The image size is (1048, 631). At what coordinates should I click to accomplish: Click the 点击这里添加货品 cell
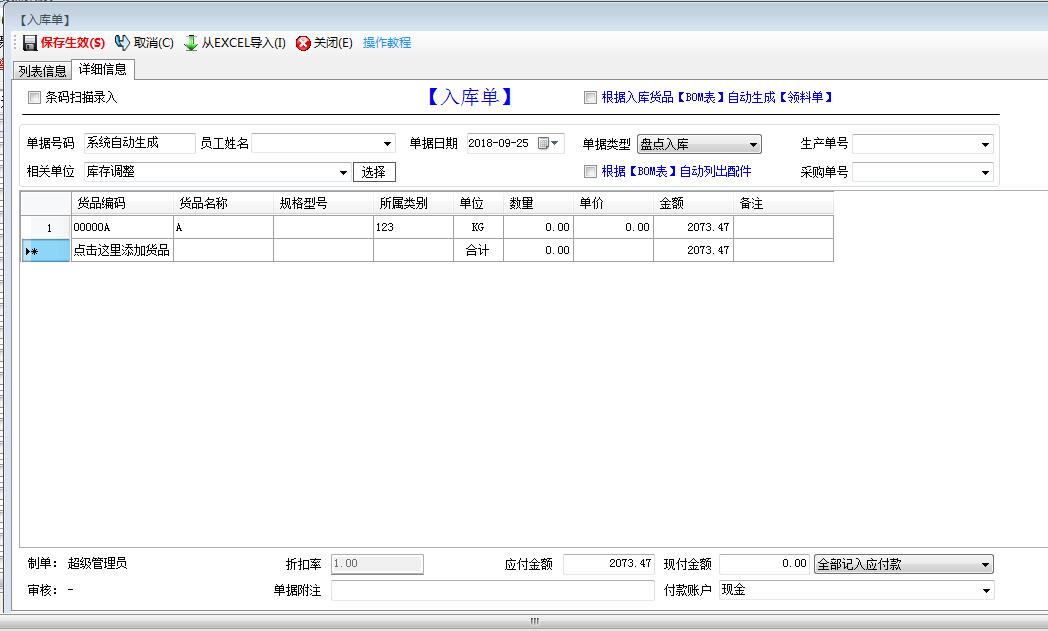pos(121,250)
